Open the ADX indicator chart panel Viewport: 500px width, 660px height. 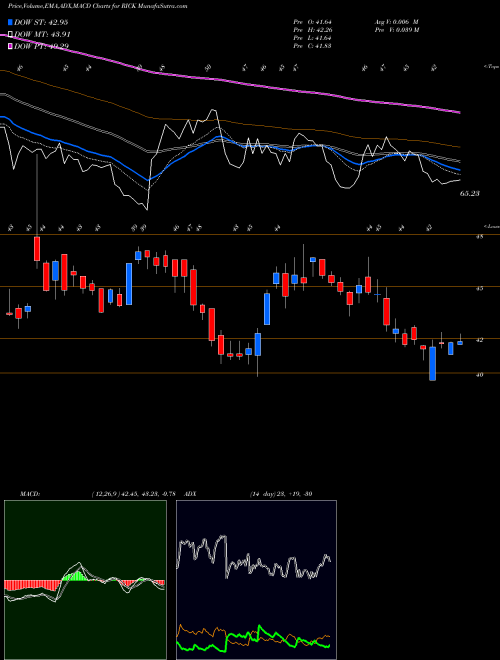256,580
